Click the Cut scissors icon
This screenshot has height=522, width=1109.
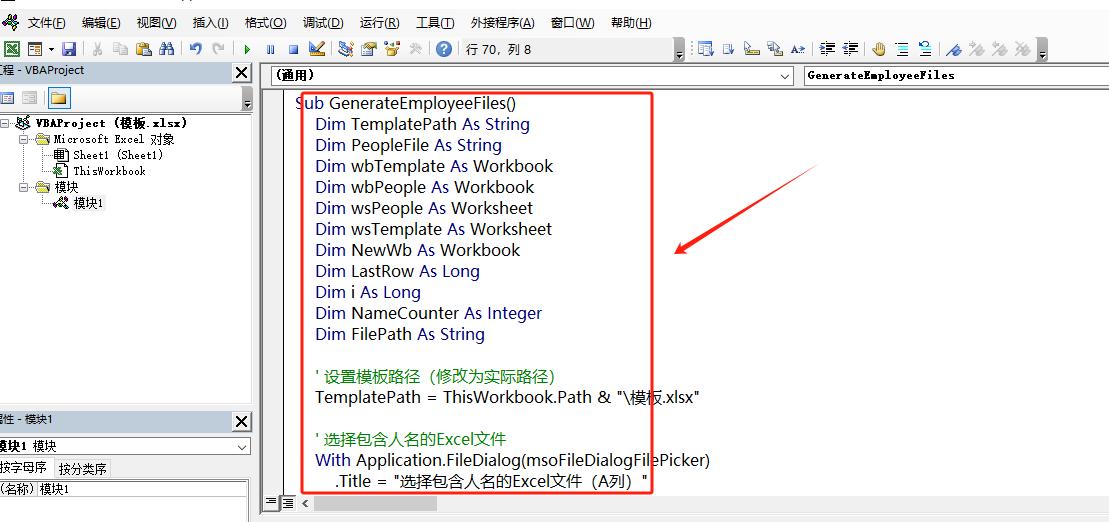tap(98, 49)
